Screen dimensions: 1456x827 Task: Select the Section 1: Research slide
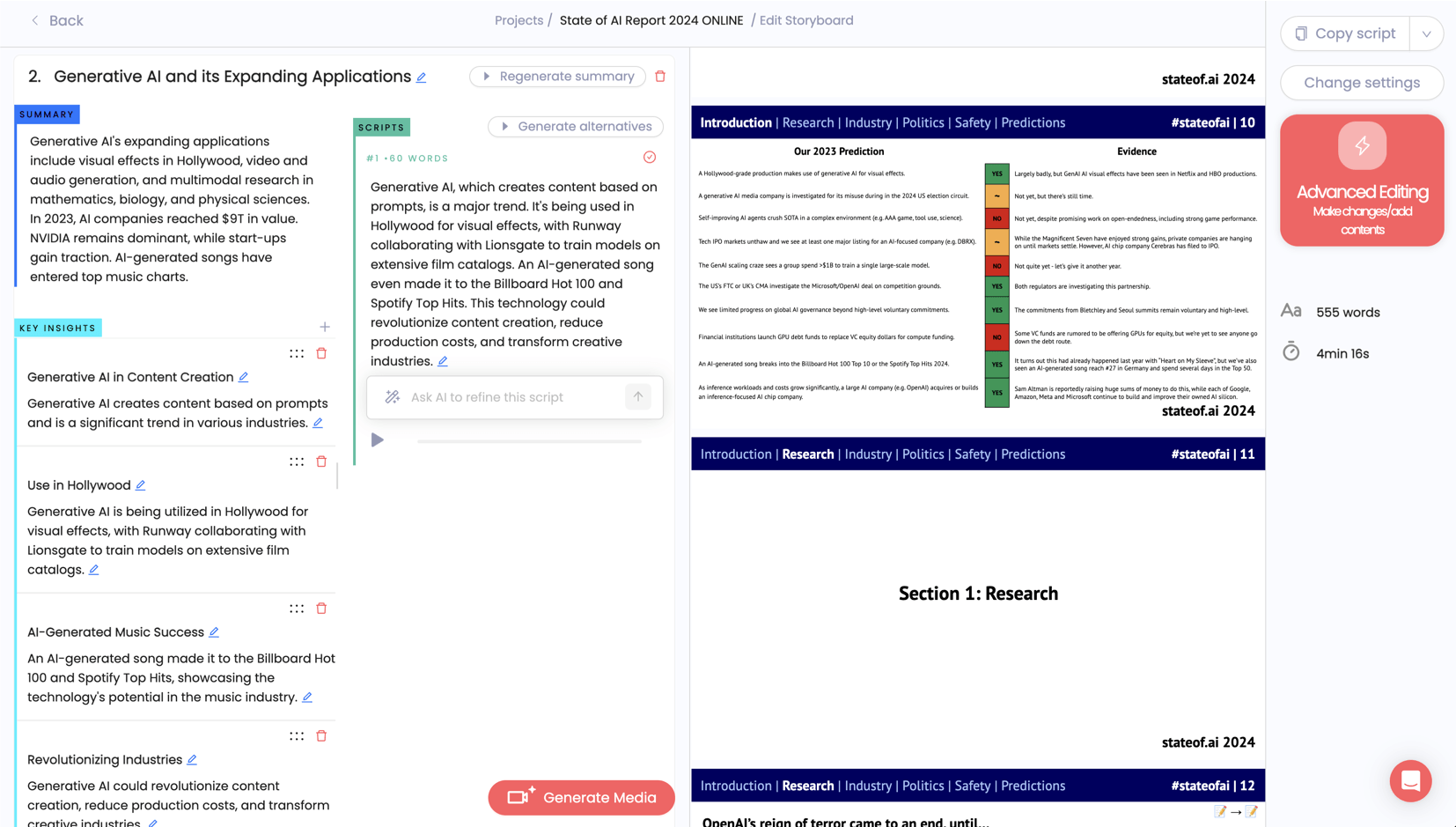(978, 593)
